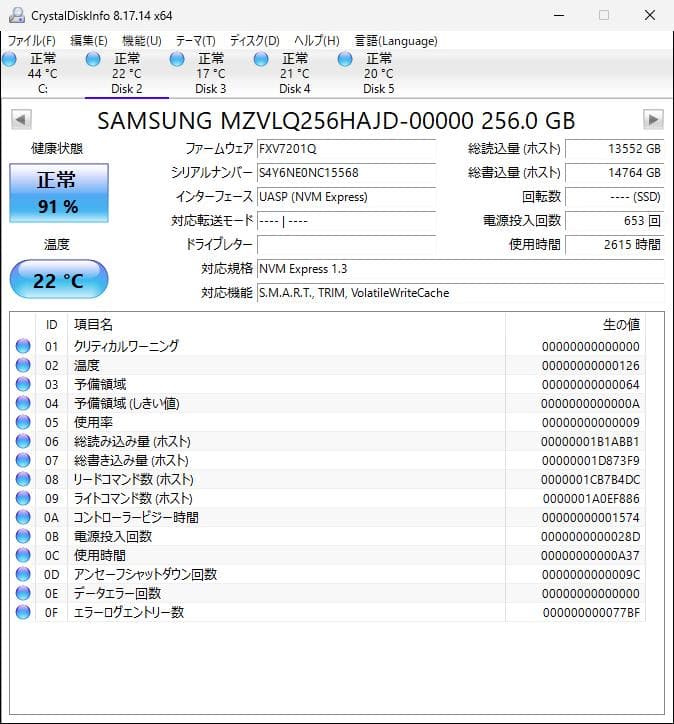The height and width of the screenshot is (724, 674).
Task: Click power-on hours value 2615 時間
Action: [x=614, y=245]
